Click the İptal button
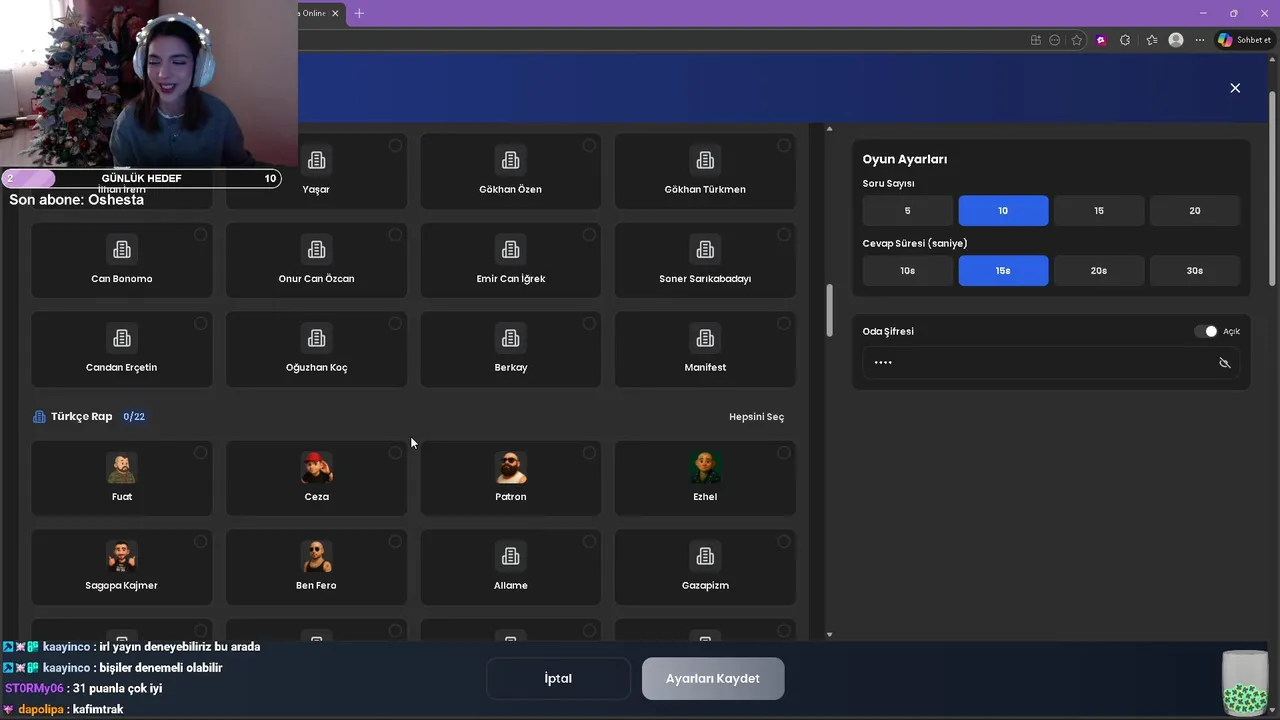This screenshot has width=1280, height=720. point(558,678)
